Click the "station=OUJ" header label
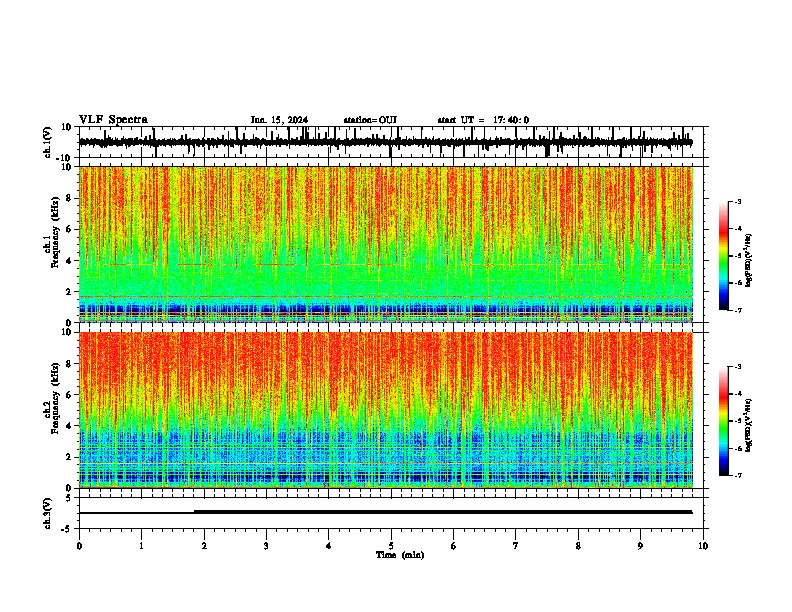The image size is (792, 612). click(370, 120)
